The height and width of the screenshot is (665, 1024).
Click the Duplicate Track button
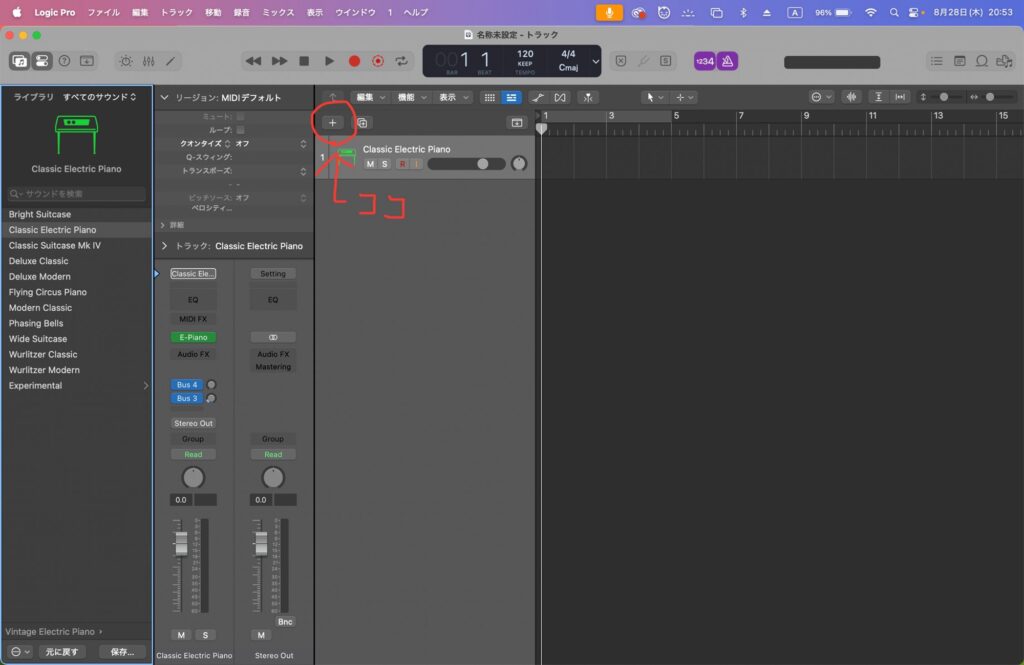[362, 123]
